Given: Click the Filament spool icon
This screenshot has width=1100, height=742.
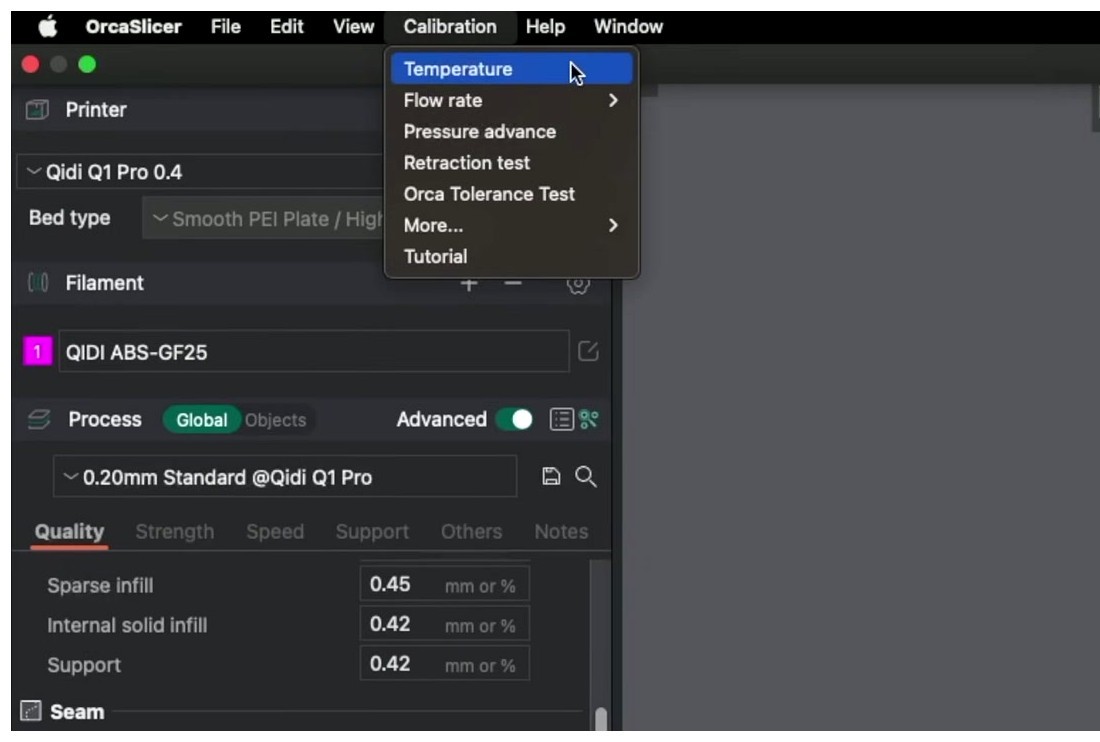Looking at the screenshot, I should [x=37, y=283].
